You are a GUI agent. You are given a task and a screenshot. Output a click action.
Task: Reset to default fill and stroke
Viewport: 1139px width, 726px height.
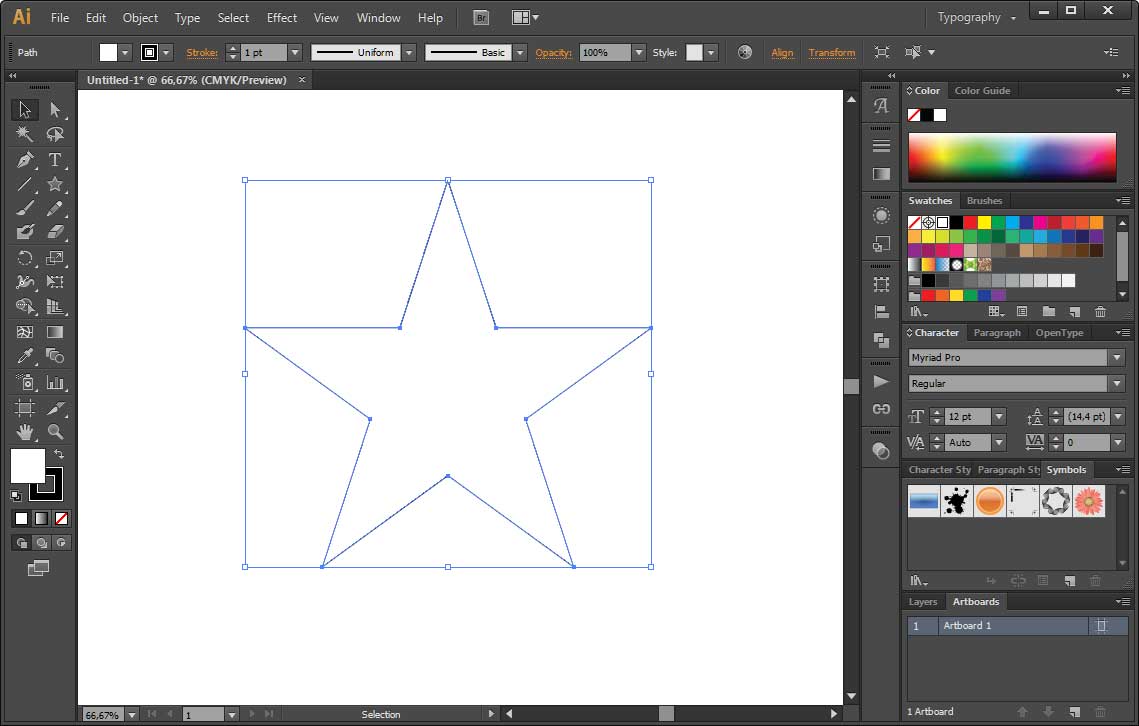click(16, 496)
